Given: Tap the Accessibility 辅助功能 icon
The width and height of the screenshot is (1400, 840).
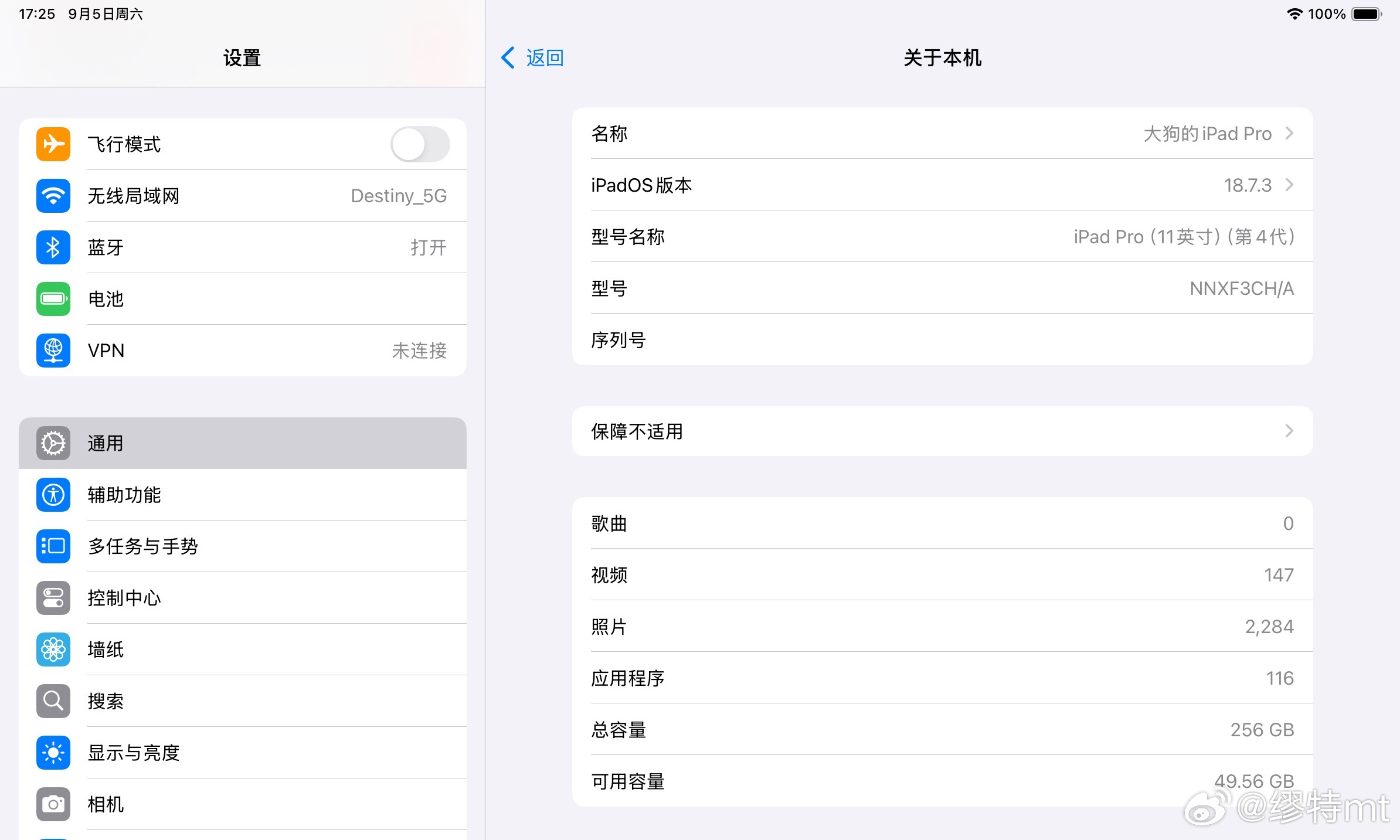Looking at the screenshot, I should (x=53, y=495).
